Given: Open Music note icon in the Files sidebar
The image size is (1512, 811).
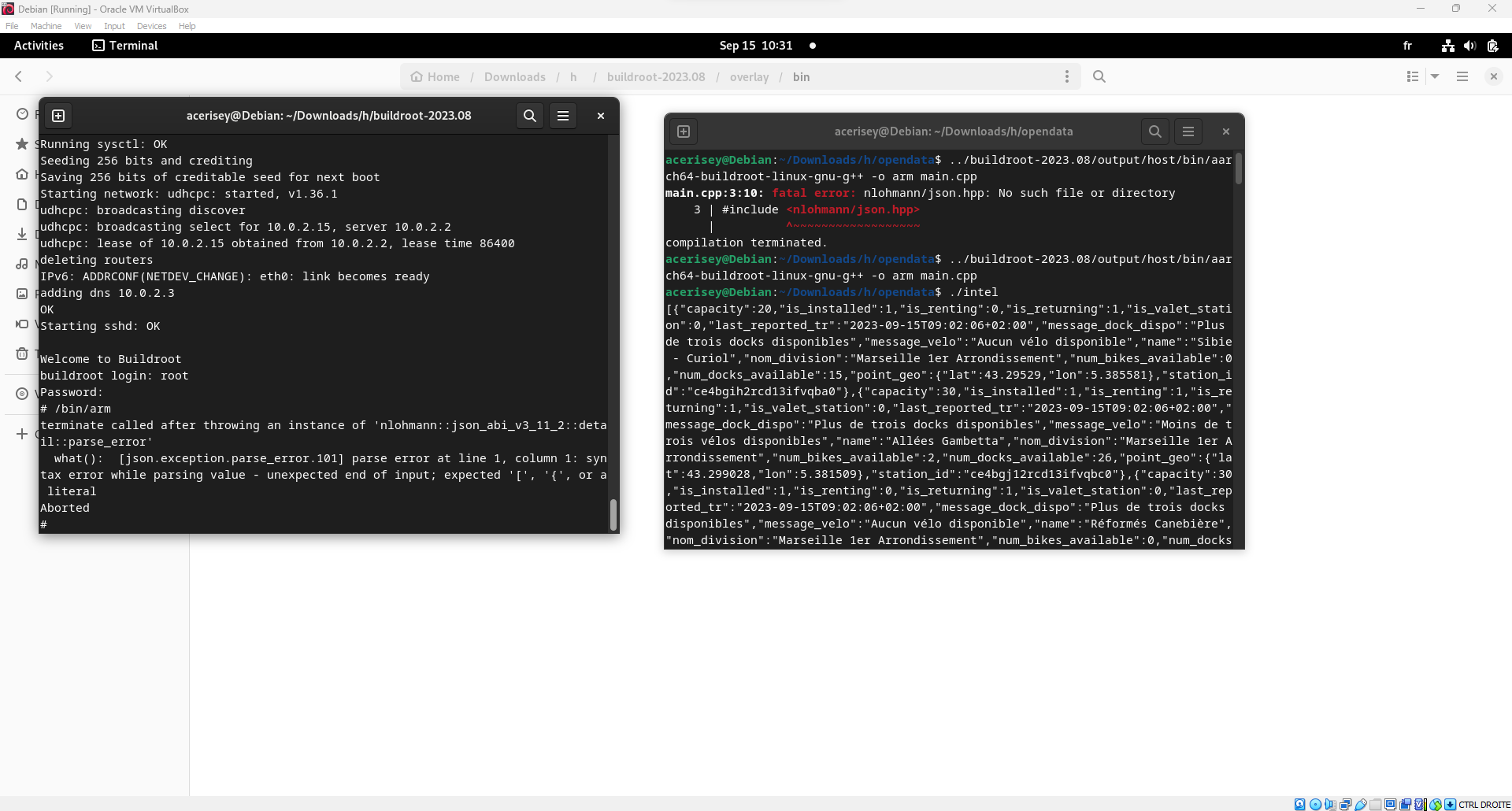Looking at the screenshot, I should click(x=22, y=264).
